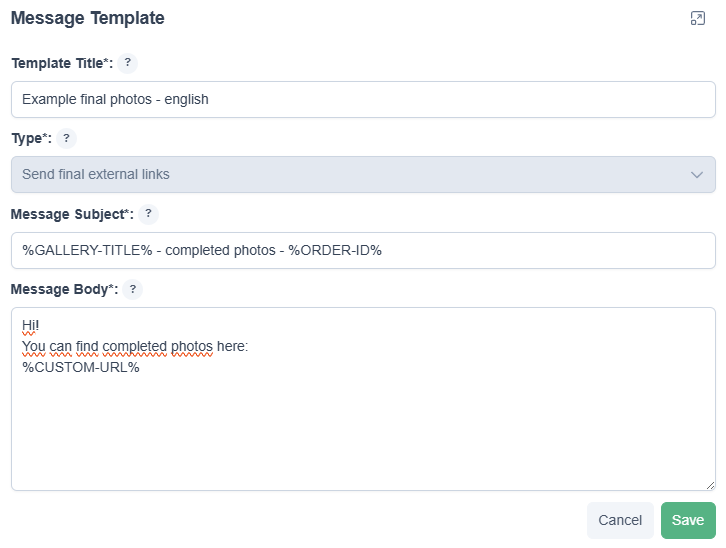Open help tooltip next to Template Title
The image size is (726, 548).
click(x=127, y=63)
